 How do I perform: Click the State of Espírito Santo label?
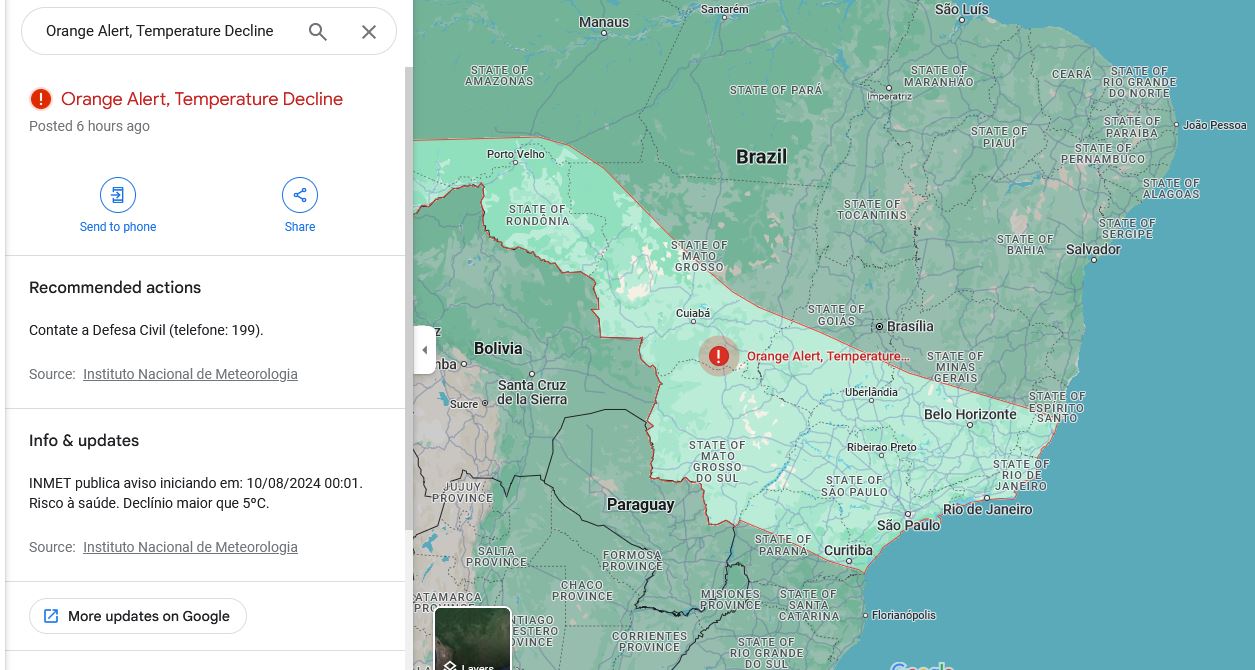[x=1056, y=407]
